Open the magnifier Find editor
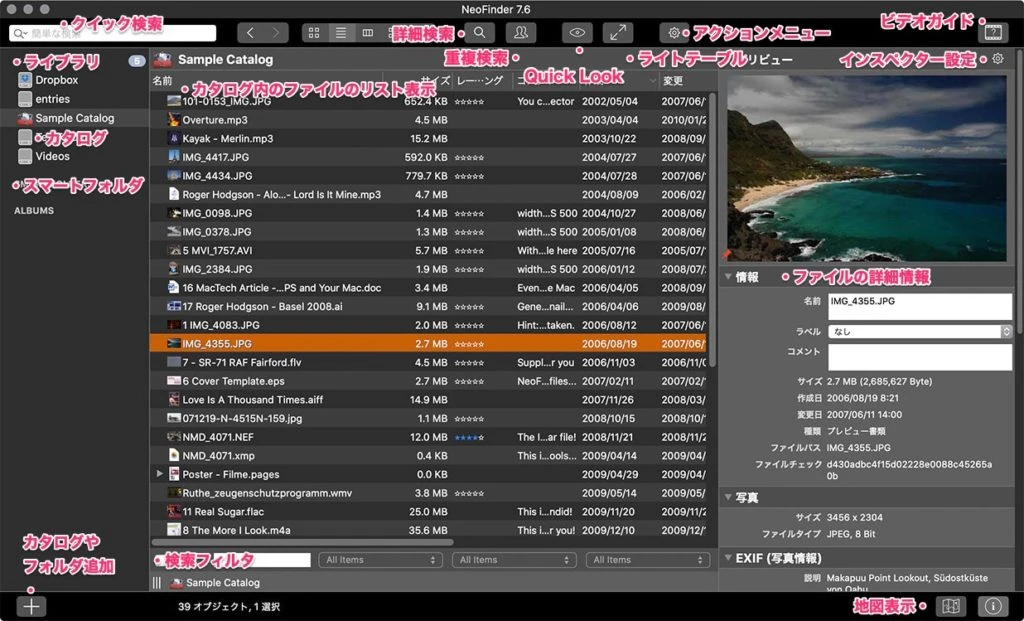 [x=479, y=33]
